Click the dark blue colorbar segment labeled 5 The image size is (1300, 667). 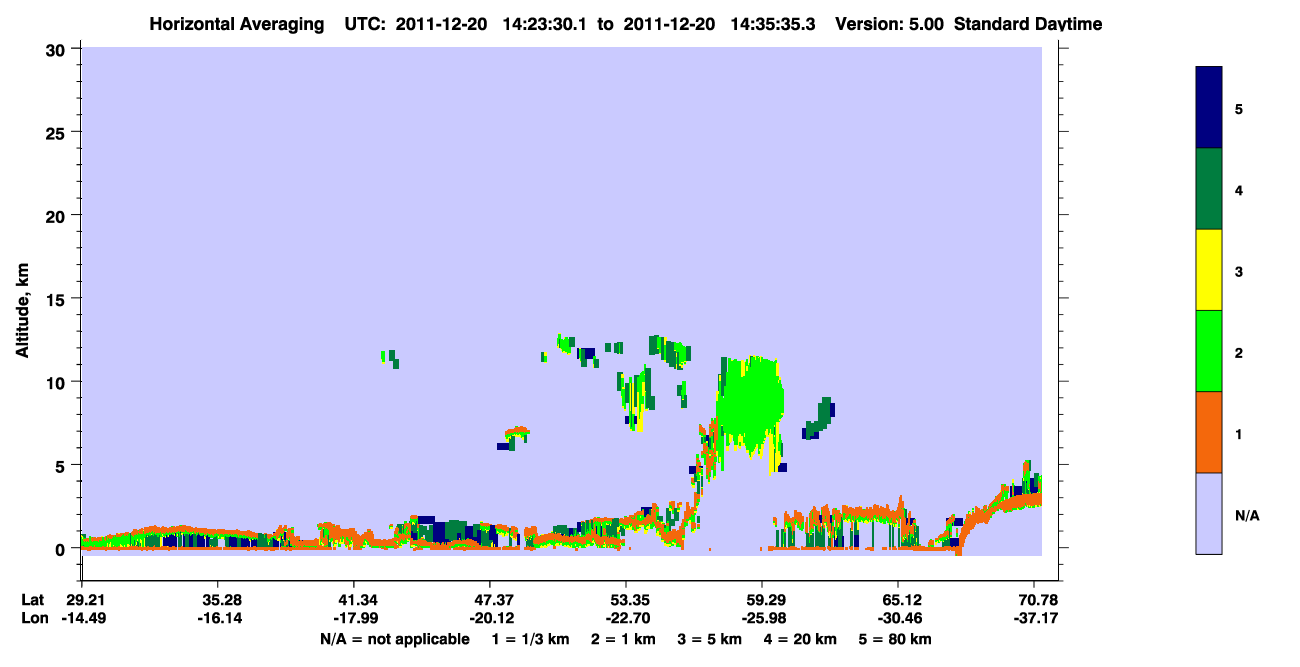point(1209,108)
